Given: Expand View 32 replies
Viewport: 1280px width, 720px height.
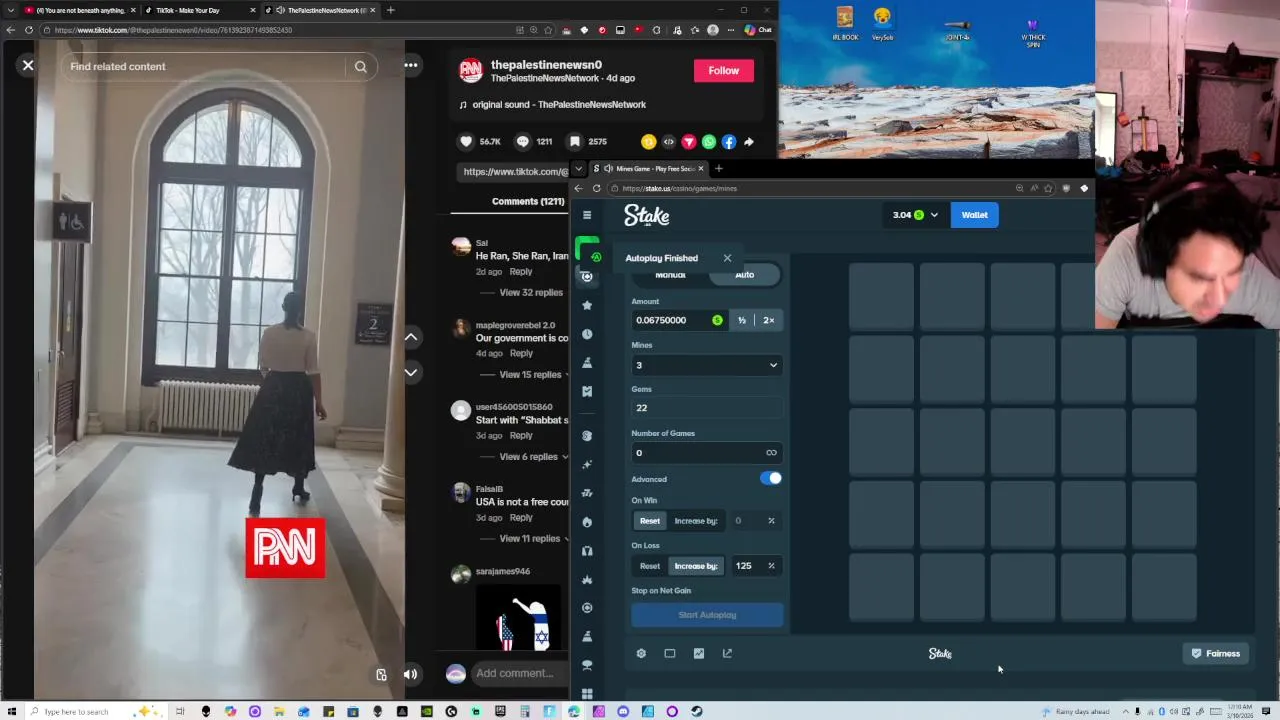Looking at the screenshot, I should pos(531,293).
